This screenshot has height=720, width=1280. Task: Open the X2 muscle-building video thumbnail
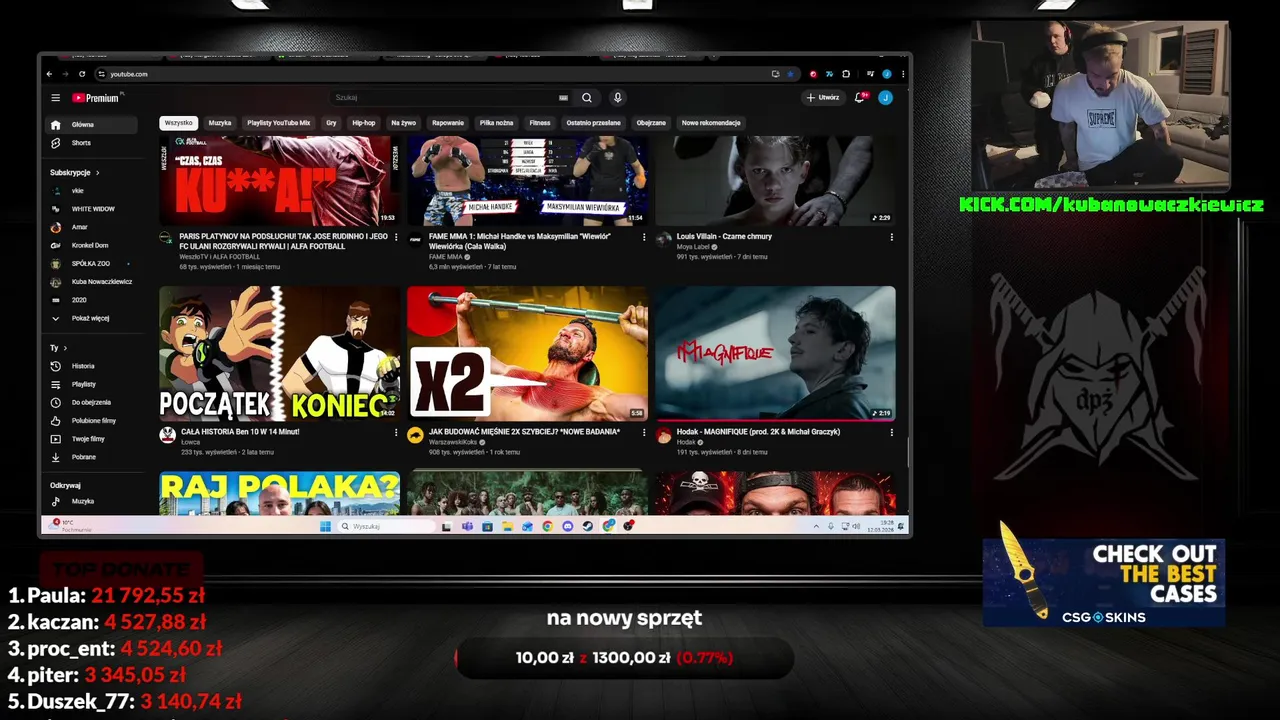(x=528, y=353)
